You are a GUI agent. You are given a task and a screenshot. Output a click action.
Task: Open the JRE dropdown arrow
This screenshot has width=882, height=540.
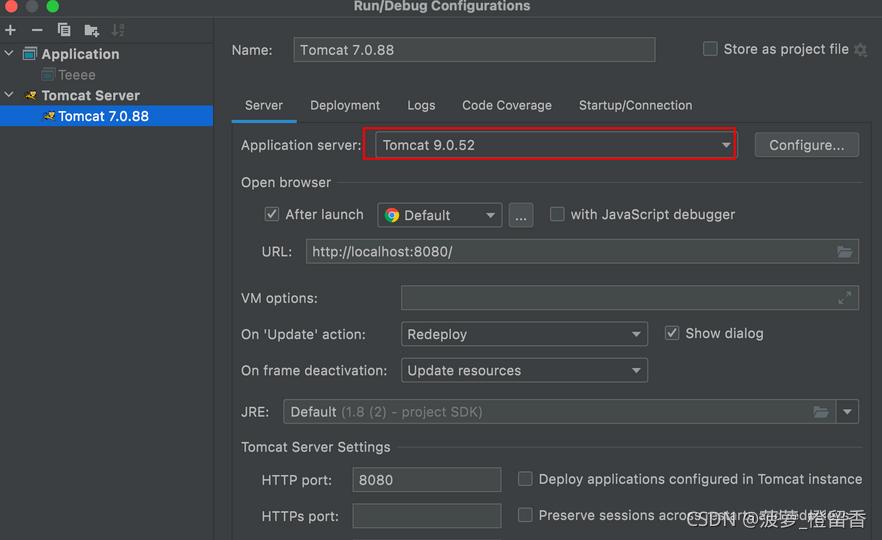pos(847,412)
